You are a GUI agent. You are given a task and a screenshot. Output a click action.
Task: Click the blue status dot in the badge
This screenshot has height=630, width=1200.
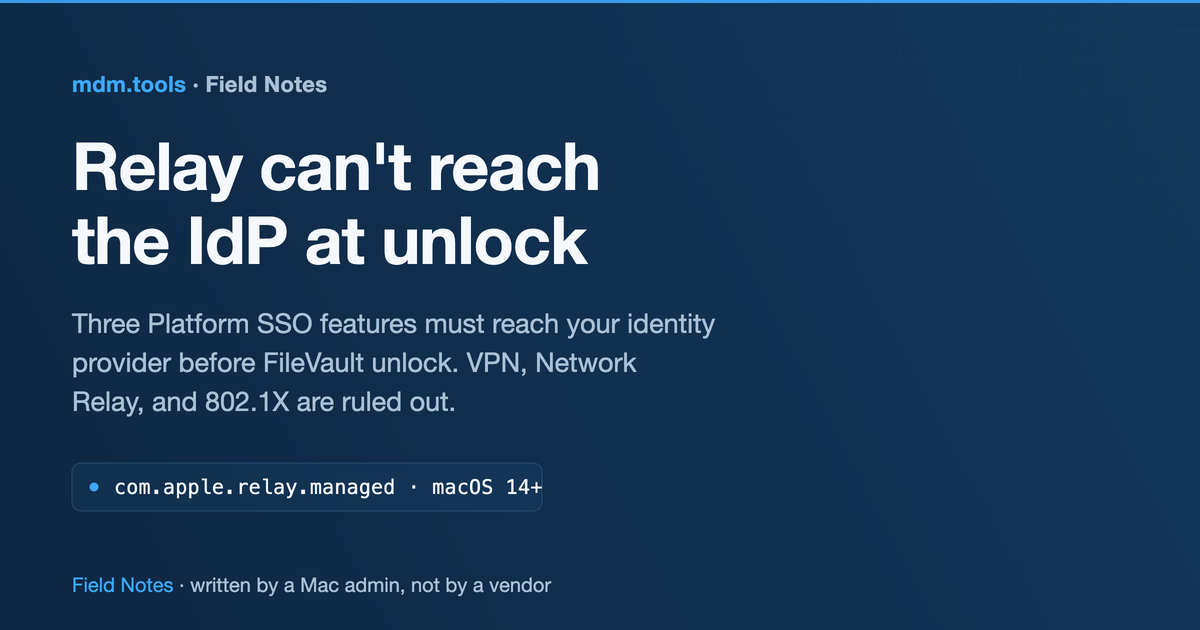click(94, 487)
